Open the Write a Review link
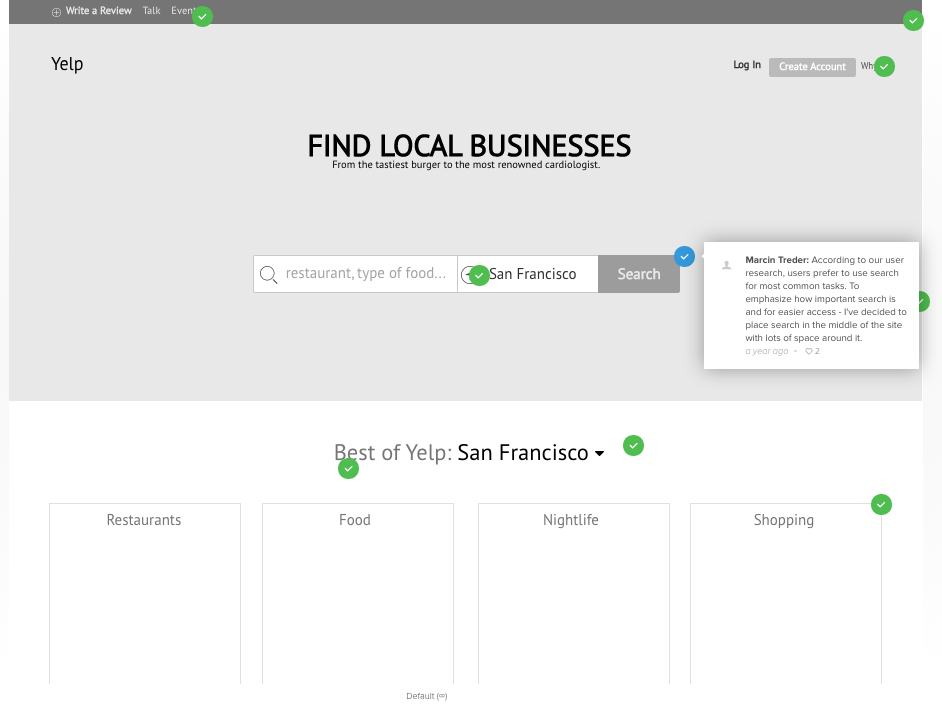942x709 pixels. coord(99,11)
